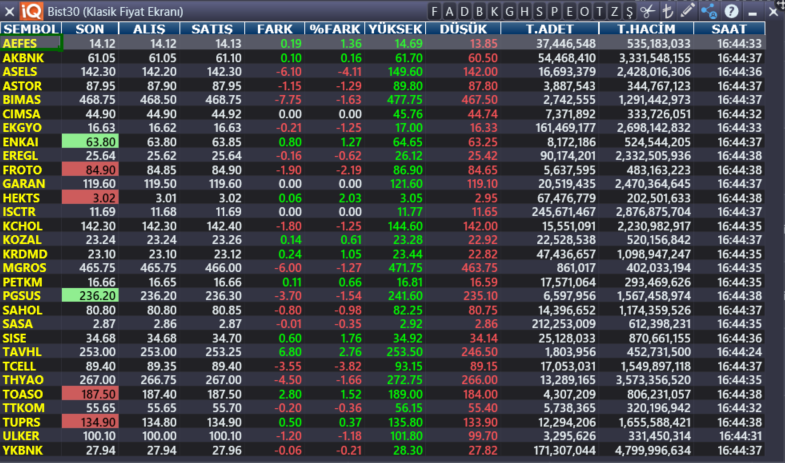Select the SAHOL symbol
Image resolution: width=785 pixels, height=463 pixels.
pos(23,310)
